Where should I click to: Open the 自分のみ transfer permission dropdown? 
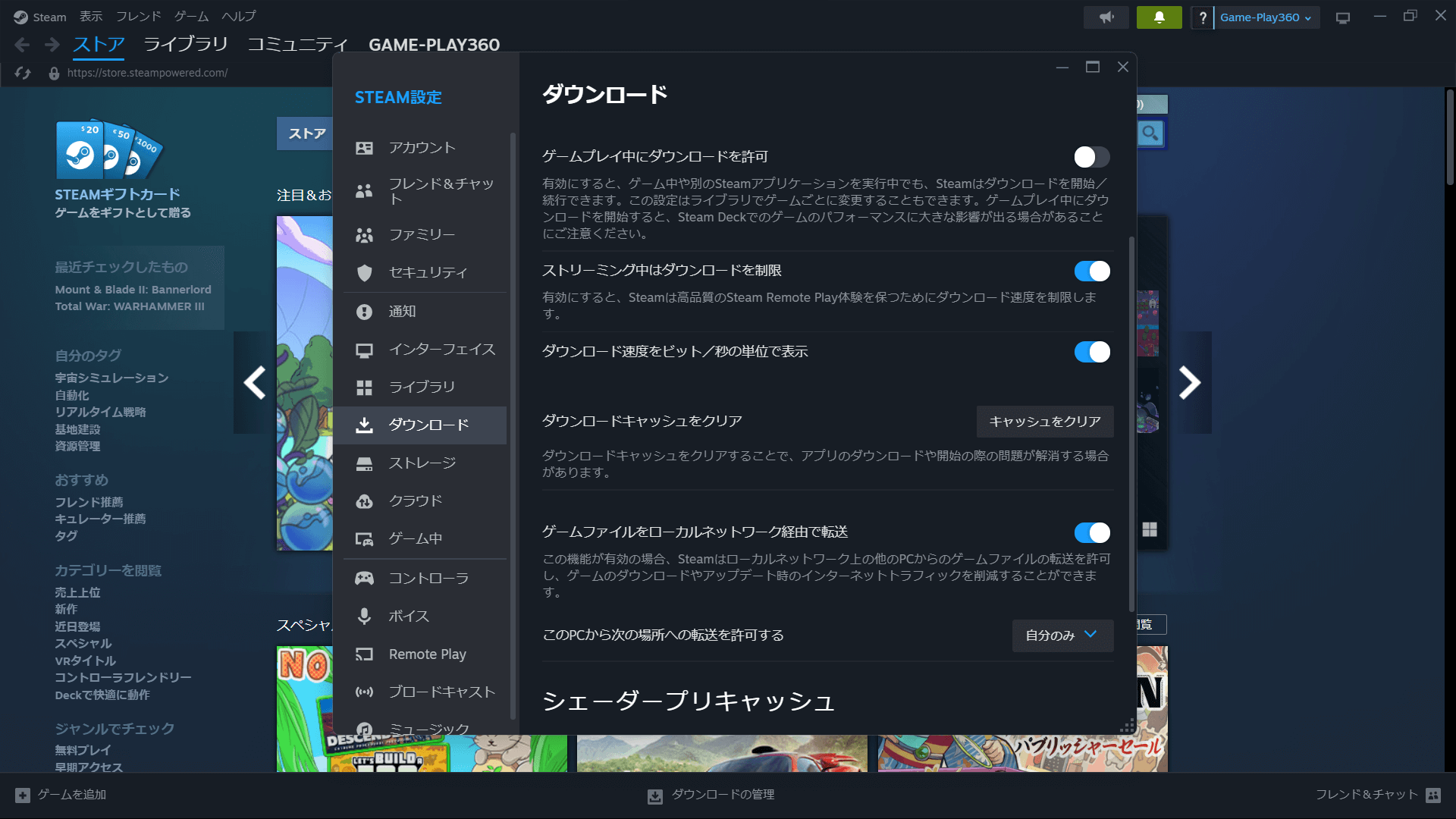(1062, 635)
